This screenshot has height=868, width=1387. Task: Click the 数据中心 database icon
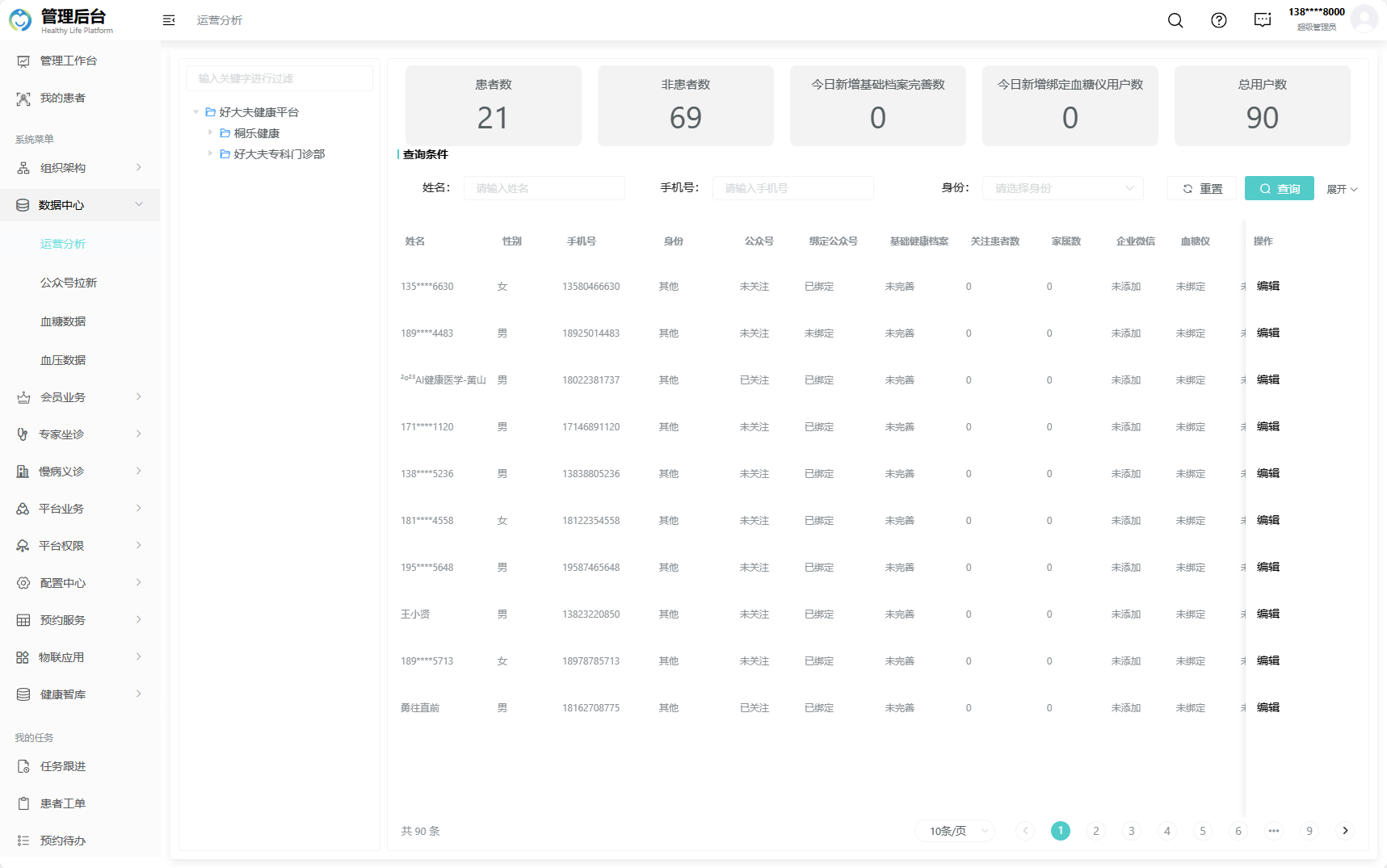coord(23,205)
